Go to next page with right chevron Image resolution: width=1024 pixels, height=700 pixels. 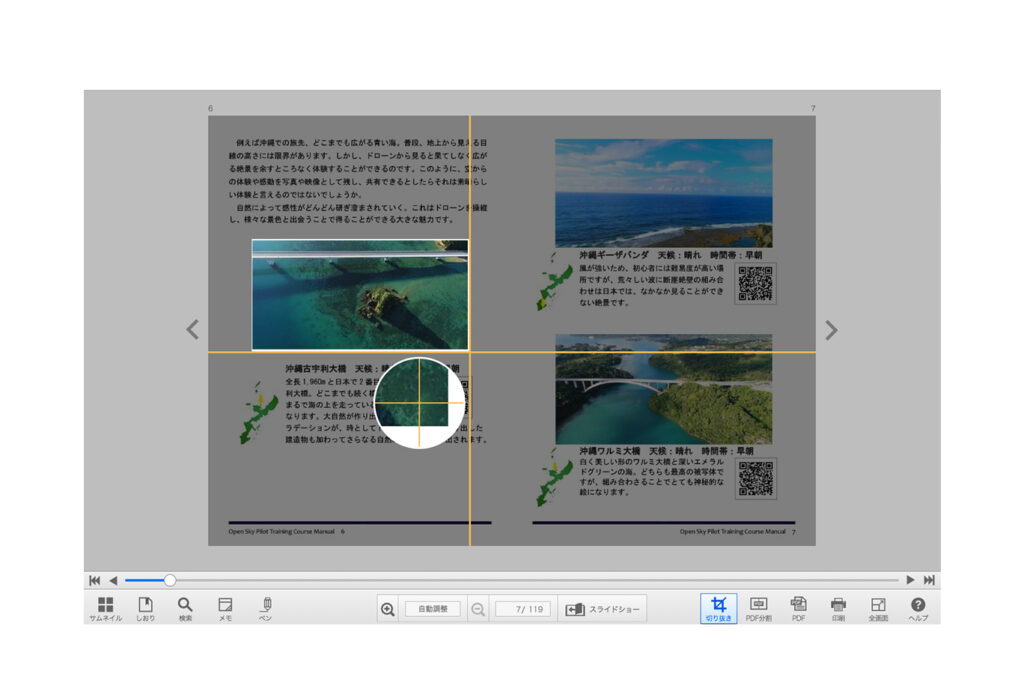coord(831,330)
